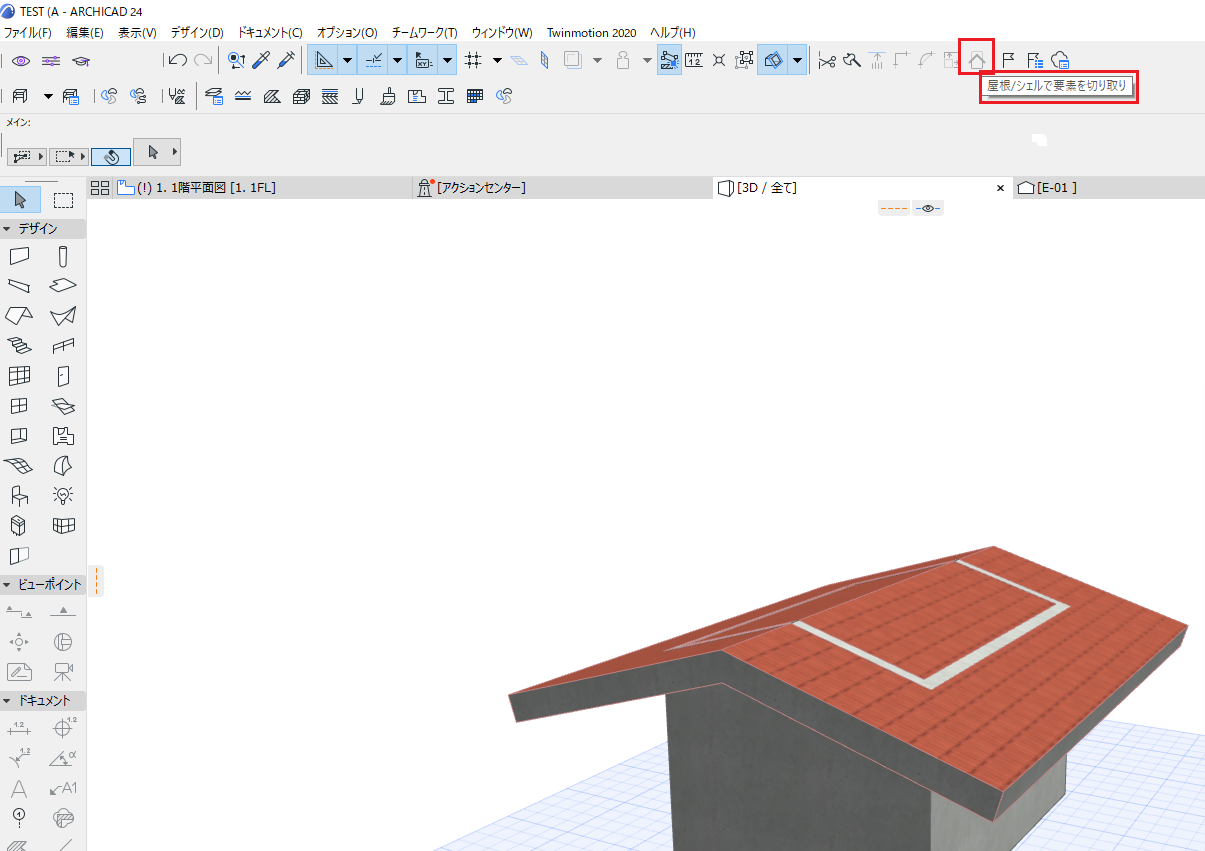This screenshot has height=851, width=1205.
Task: Open XY cursor snap dropdown arrow
Action: 447,61
